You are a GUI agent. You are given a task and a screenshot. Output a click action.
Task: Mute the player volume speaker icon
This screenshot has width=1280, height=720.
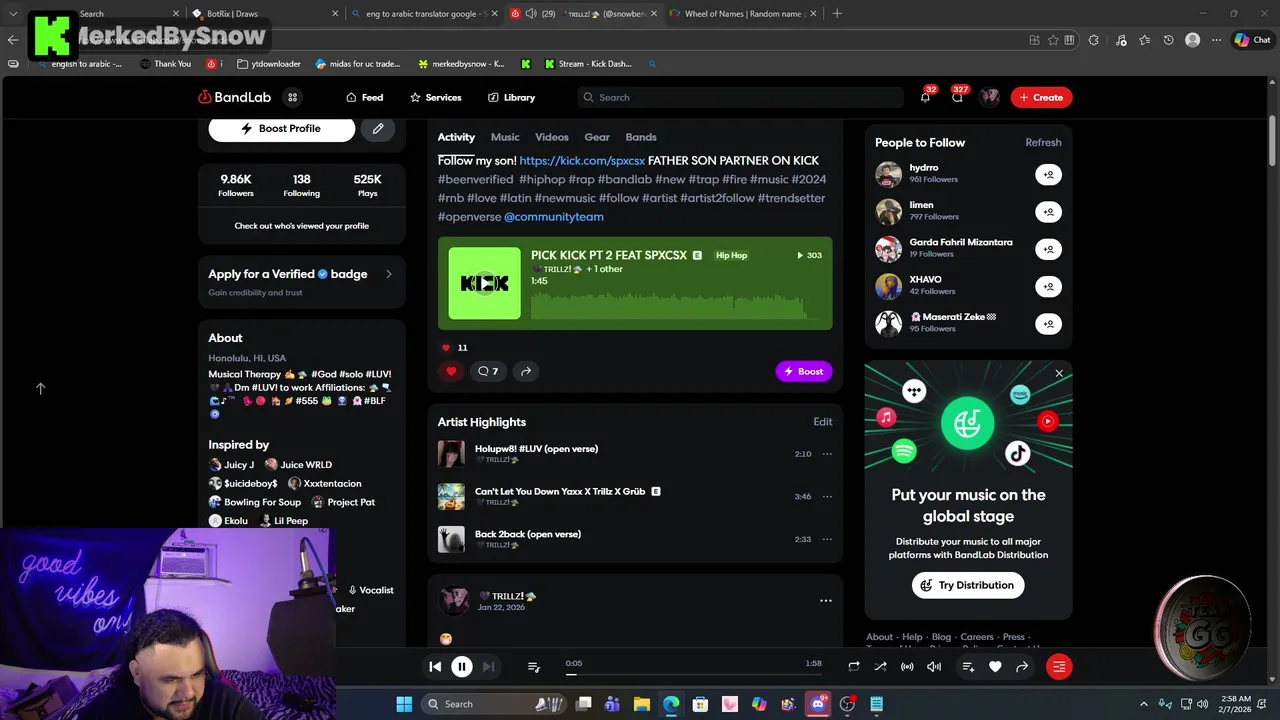(934, 667)
